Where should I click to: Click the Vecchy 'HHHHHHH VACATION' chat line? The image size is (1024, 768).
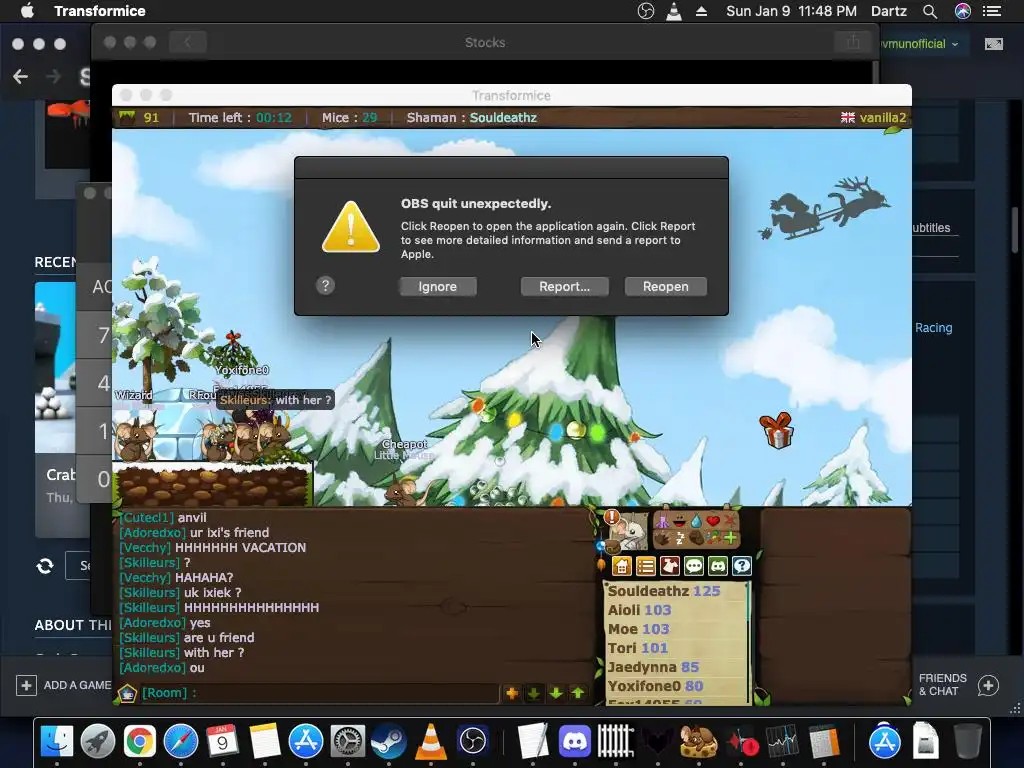pyautogui.click(x=213, y=547)
